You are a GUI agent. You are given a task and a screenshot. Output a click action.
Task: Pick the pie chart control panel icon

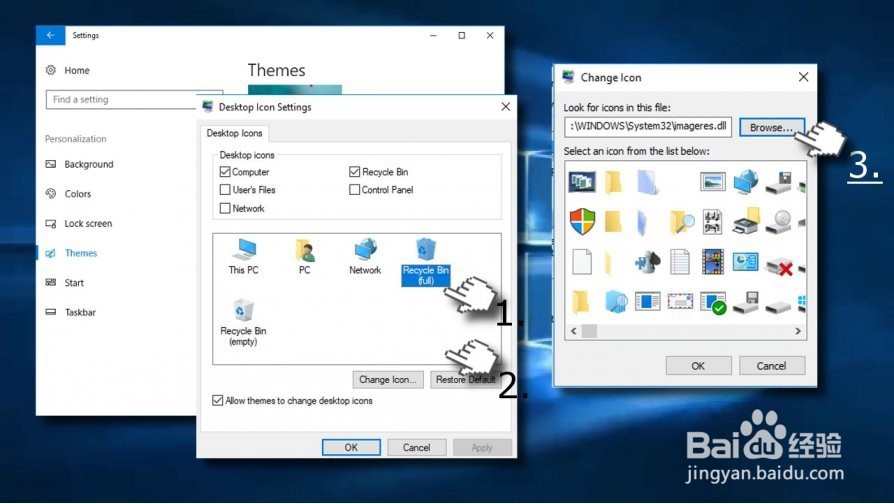click(x=745, y=262)
